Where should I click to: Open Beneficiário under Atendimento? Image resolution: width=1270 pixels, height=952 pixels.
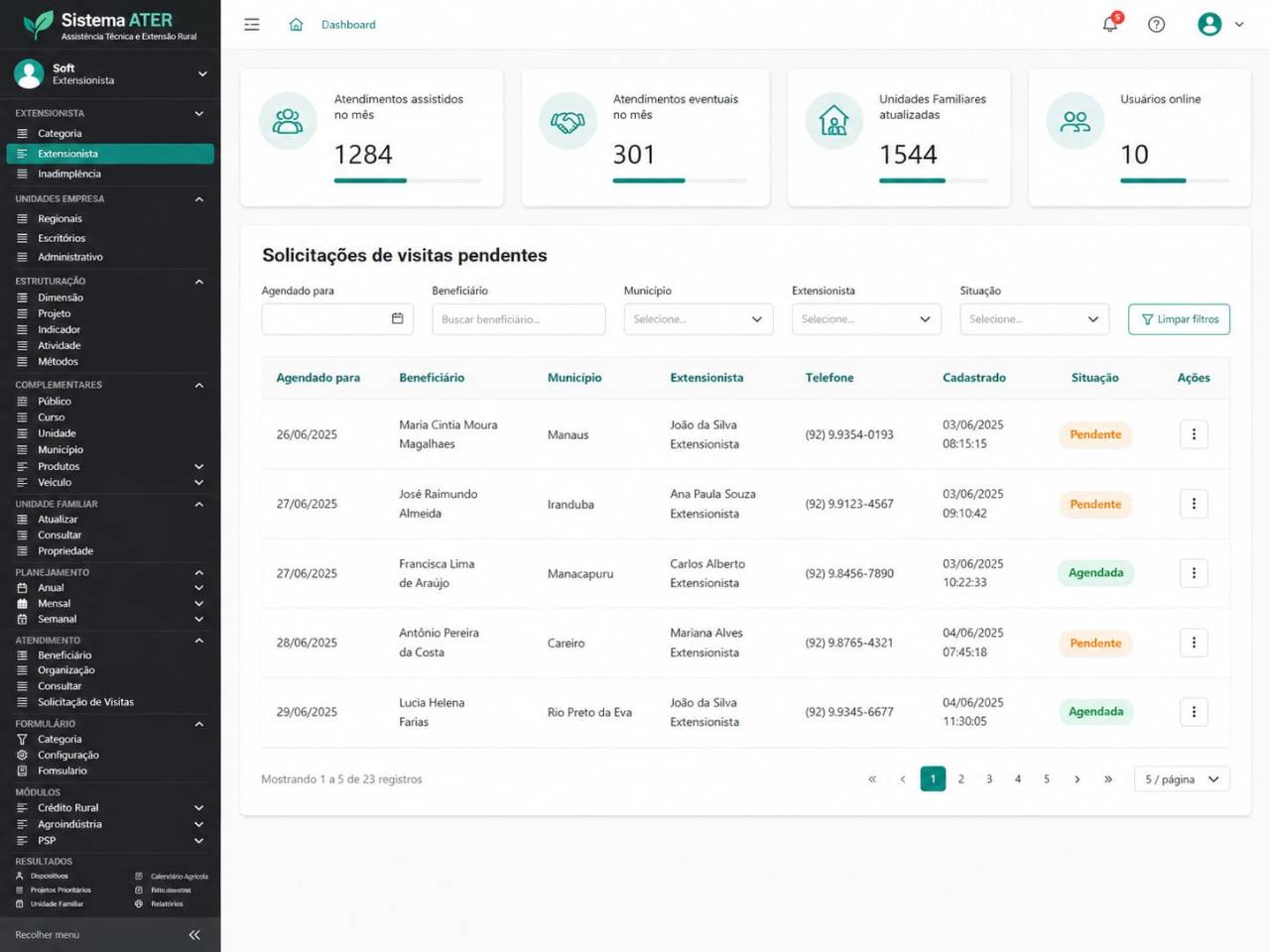pyautogui.click(x=64, y=655)
